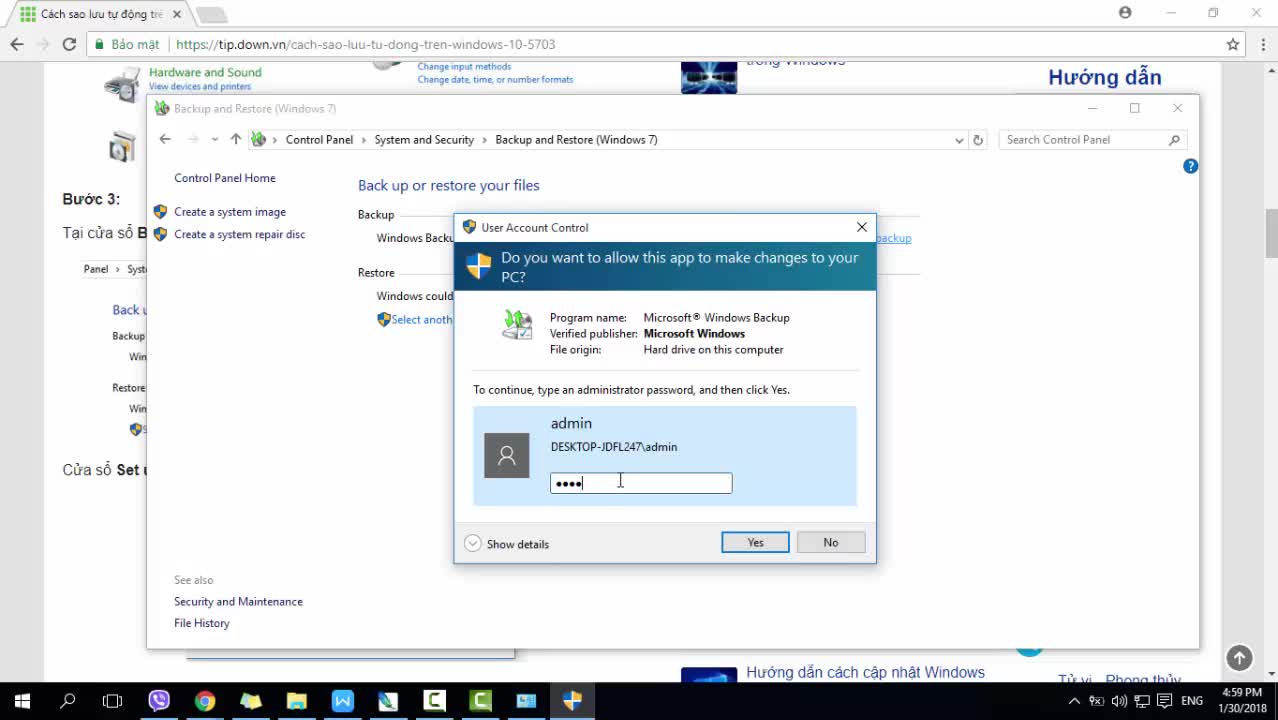1278x720 pixels.
Task: Open Viber from the taskbar
Action: coord(159,701)
